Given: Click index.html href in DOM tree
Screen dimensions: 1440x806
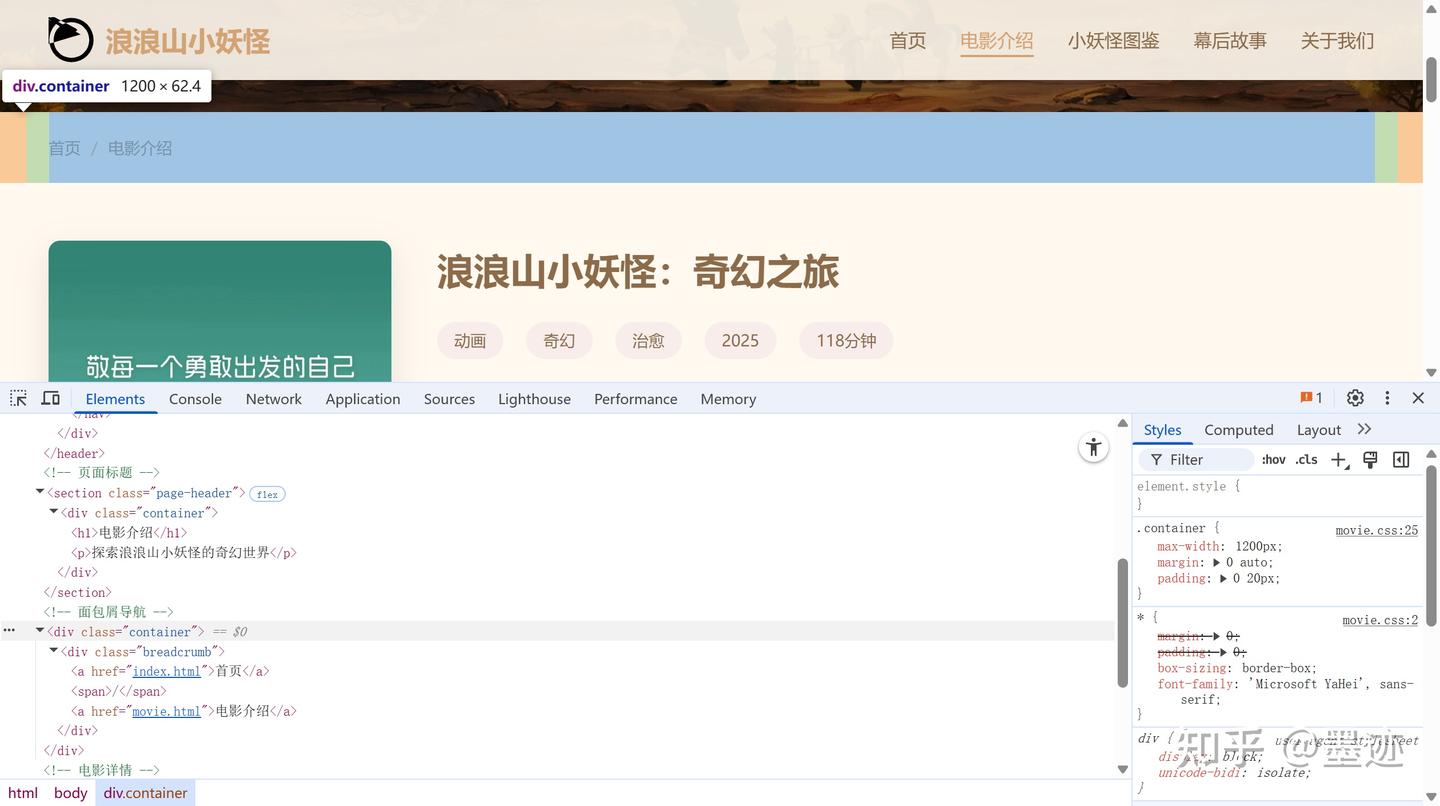Looking at the screenshot, I should coord(167,671).
